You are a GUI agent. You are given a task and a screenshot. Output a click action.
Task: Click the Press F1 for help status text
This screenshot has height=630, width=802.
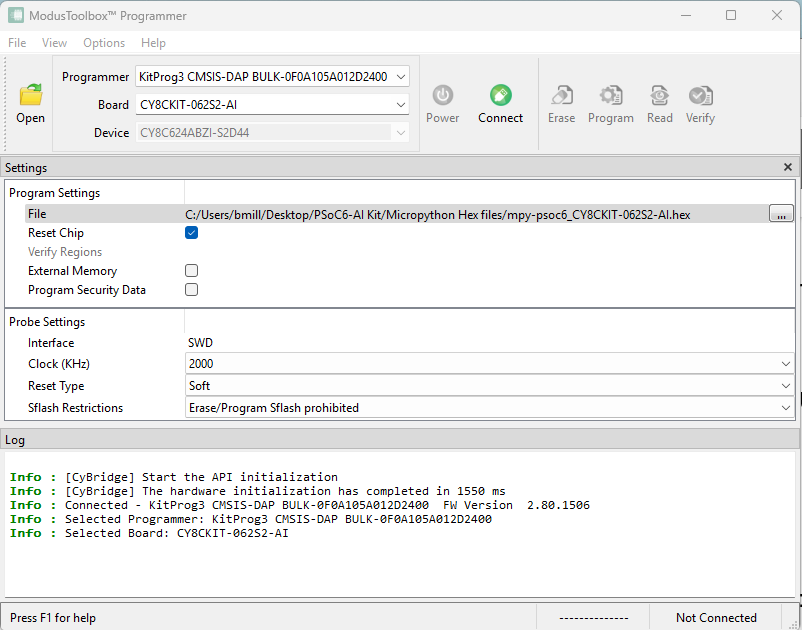coord(53,618)
